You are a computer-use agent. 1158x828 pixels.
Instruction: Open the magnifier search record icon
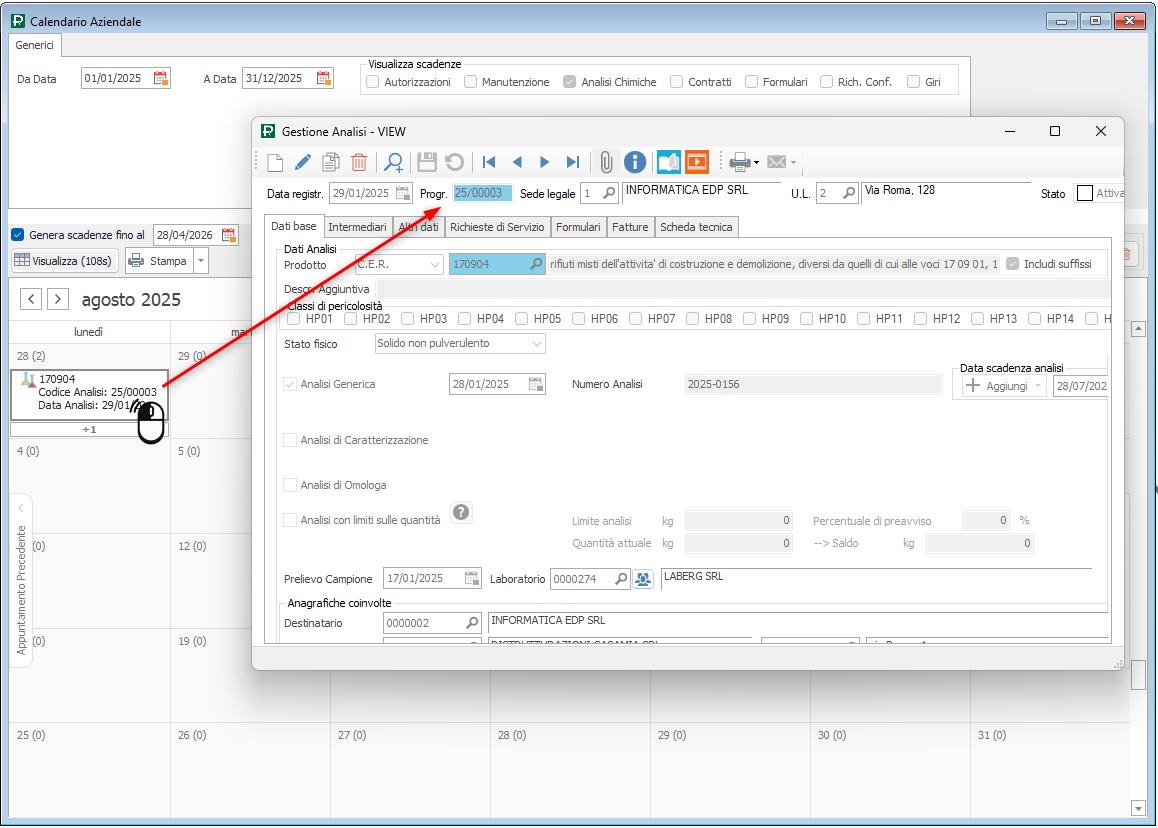394,162
